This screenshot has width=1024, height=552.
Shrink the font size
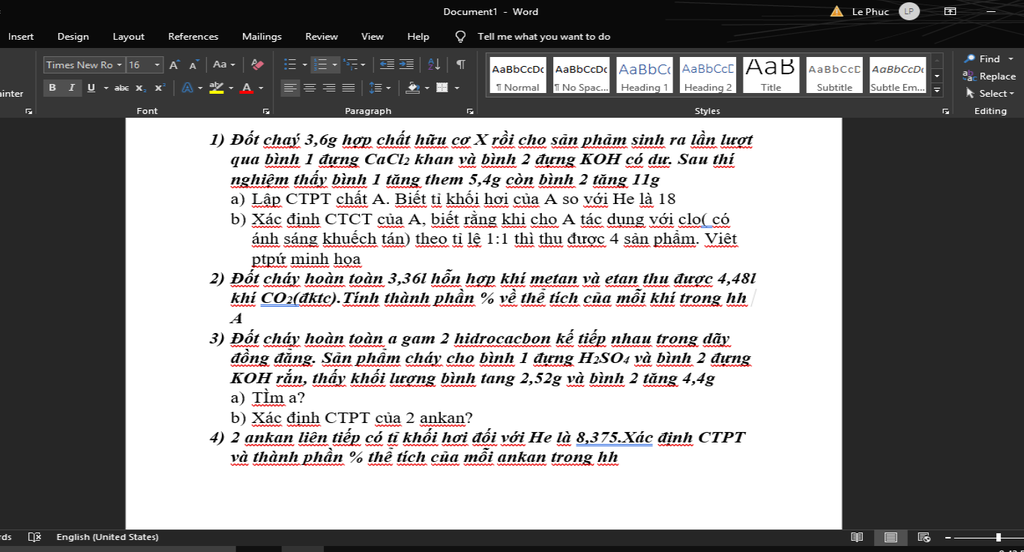click(x=193, y=65)
